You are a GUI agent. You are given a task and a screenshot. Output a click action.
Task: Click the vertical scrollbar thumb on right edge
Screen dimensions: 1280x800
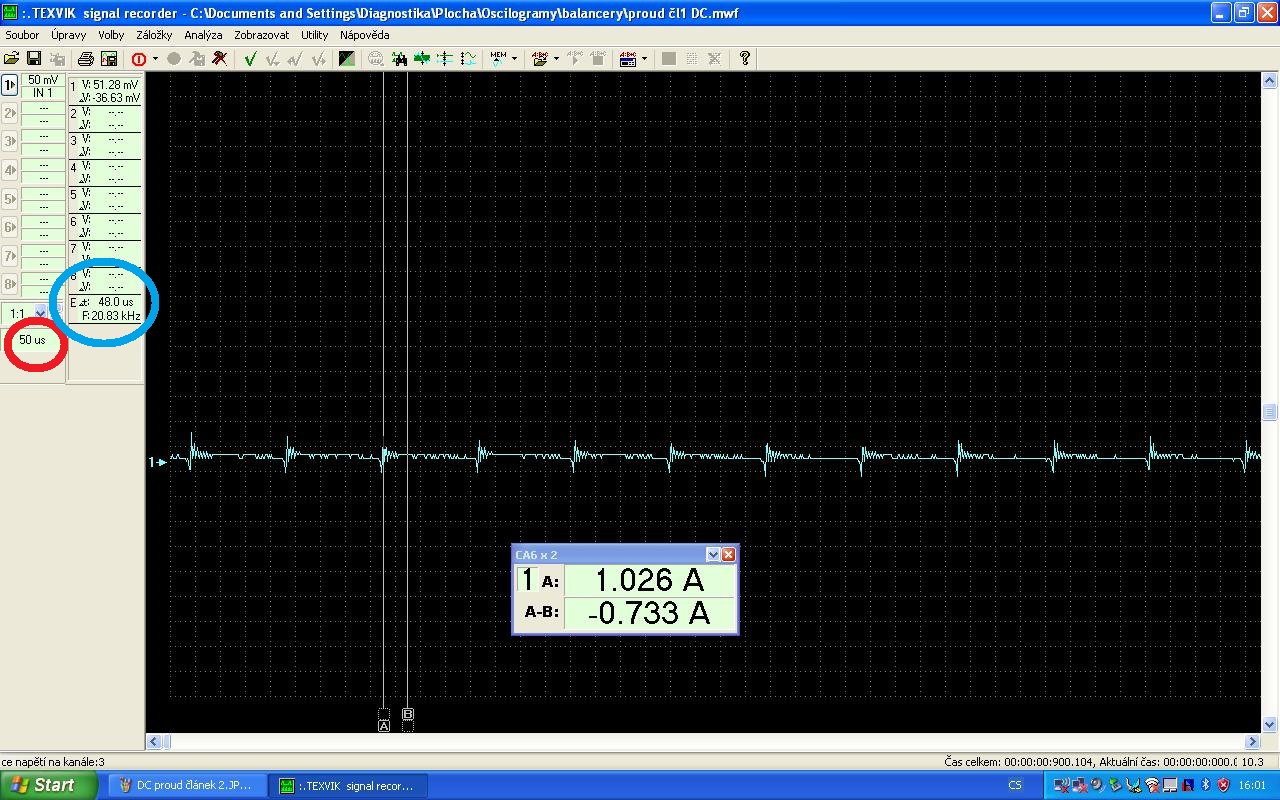(1270, 412)
